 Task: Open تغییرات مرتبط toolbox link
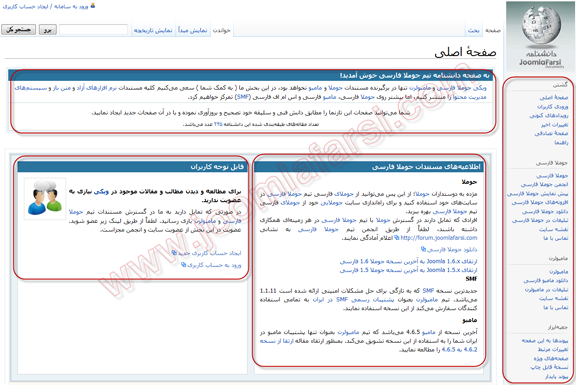[x=553, y=349]
